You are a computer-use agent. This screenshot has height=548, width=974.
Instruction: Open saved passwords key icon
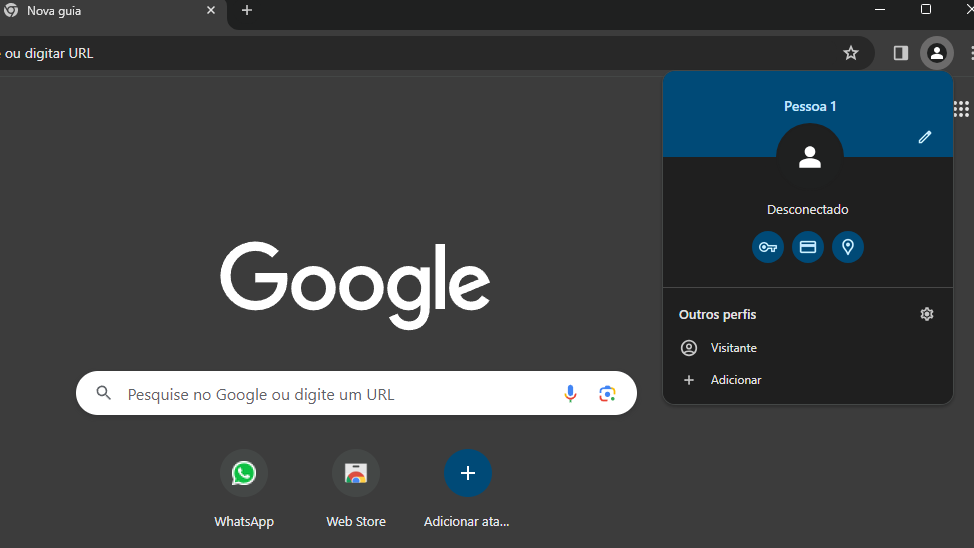click(768, 247)
